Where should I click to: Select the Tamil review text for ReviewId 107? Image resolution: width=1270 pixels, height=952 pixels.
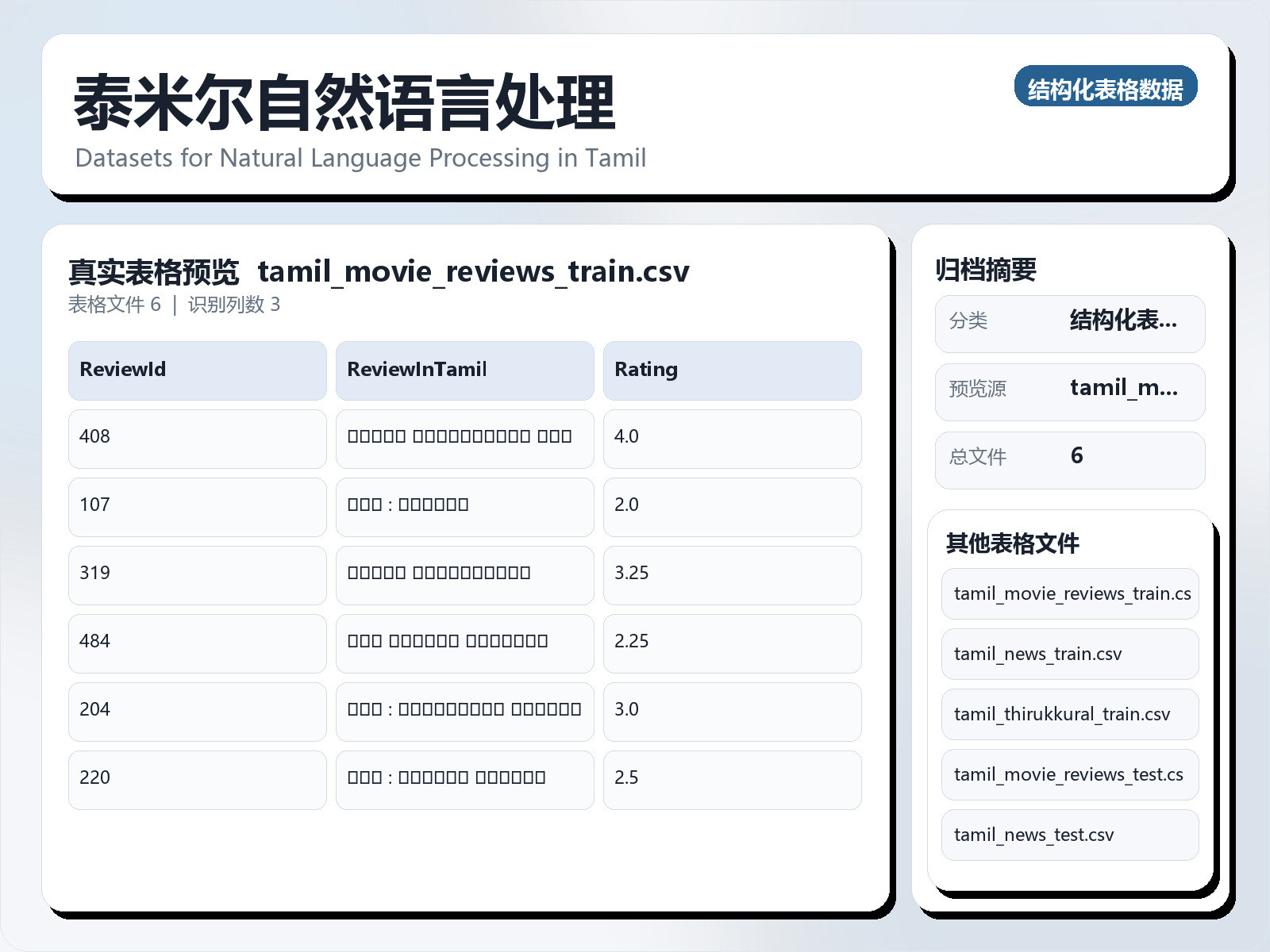click(465, 506)
